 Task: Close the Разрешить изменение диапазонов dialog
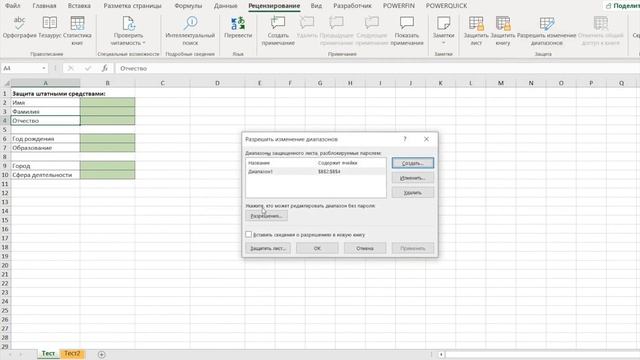(426, 139)
